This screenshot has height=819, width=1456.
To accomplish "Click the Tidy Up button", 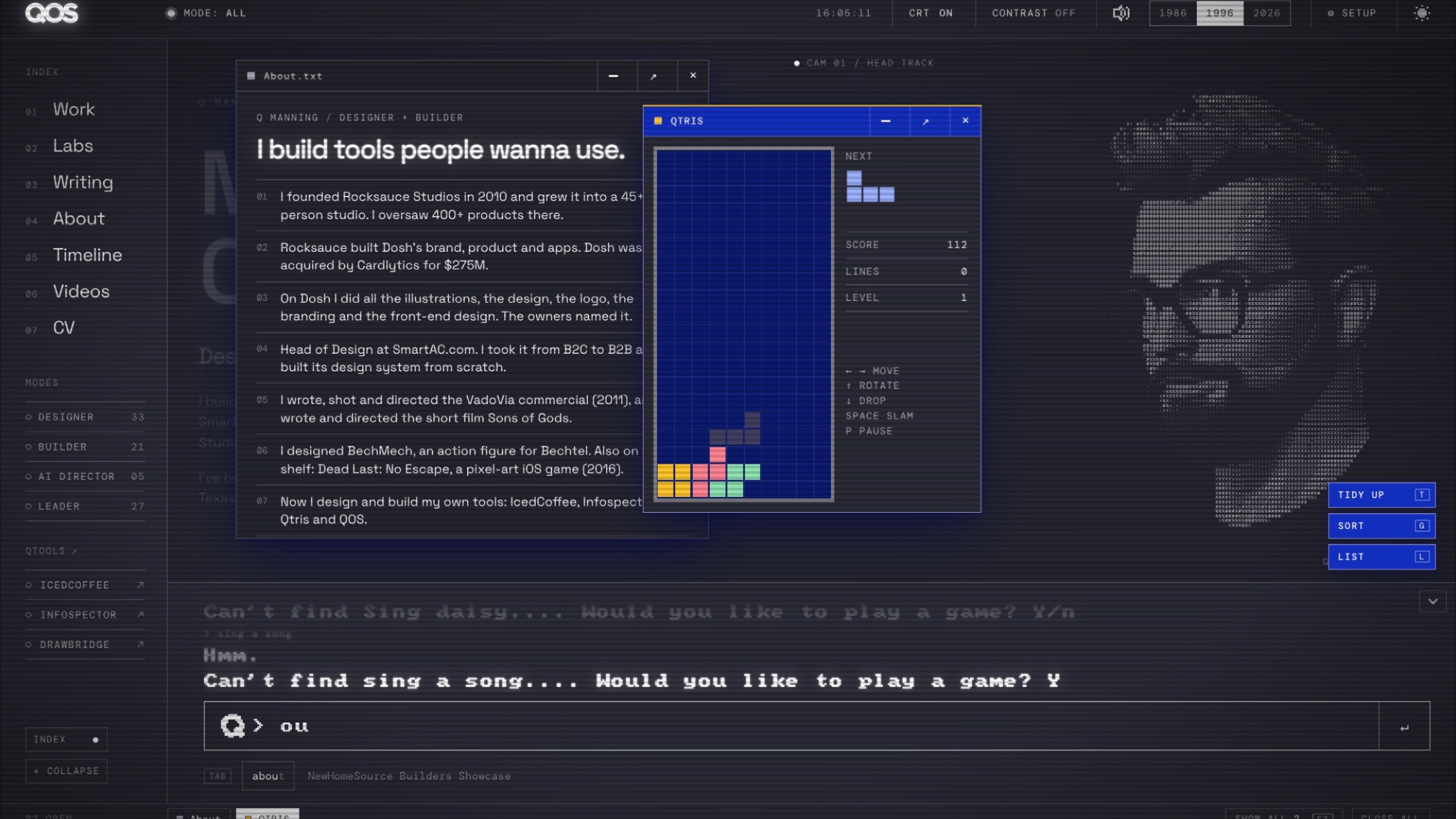I will (1381, 495).
